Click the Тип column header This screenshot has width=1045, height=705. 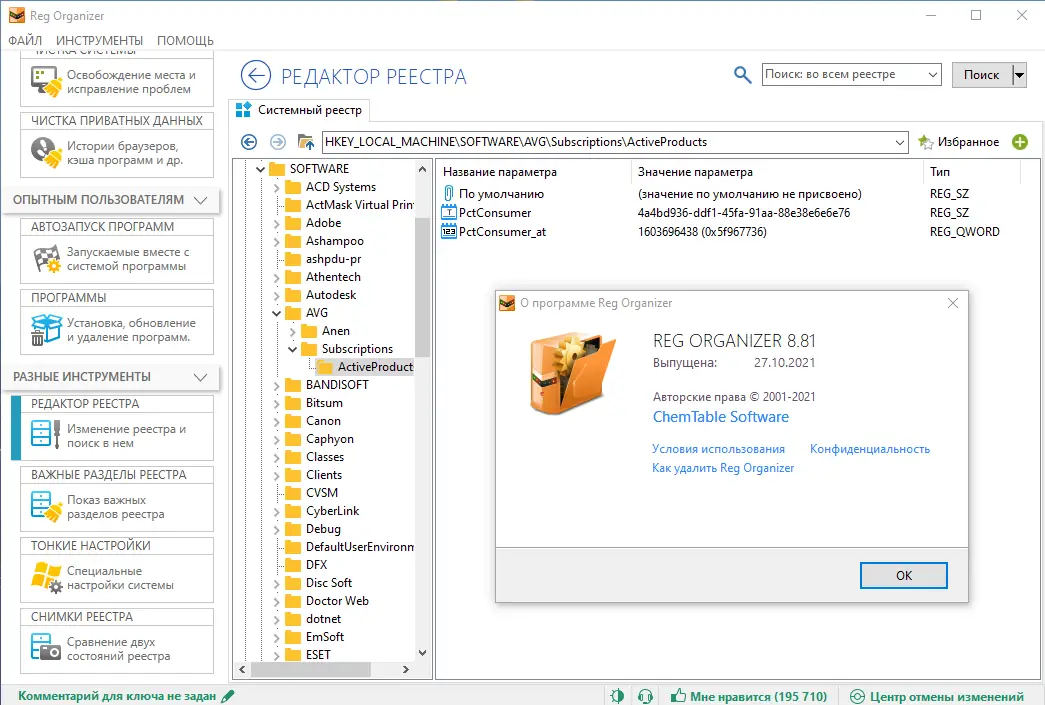pyautogui.click(x=940, y=172)
